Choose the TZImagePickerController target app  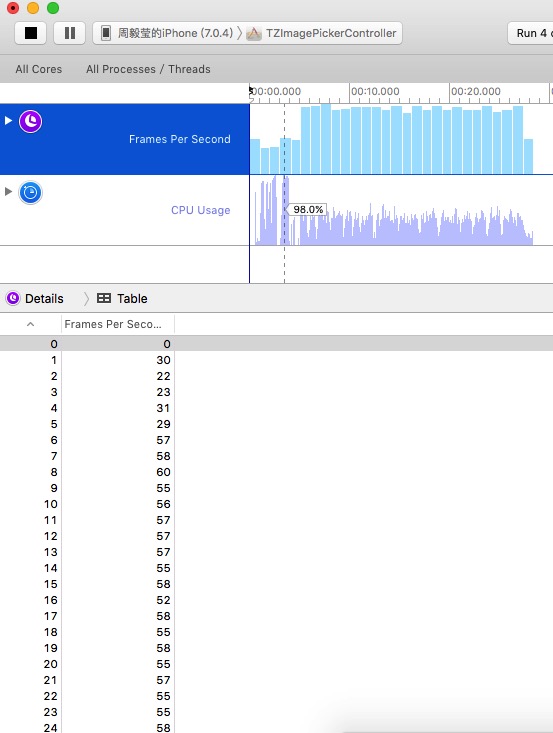tap(322, 33)
